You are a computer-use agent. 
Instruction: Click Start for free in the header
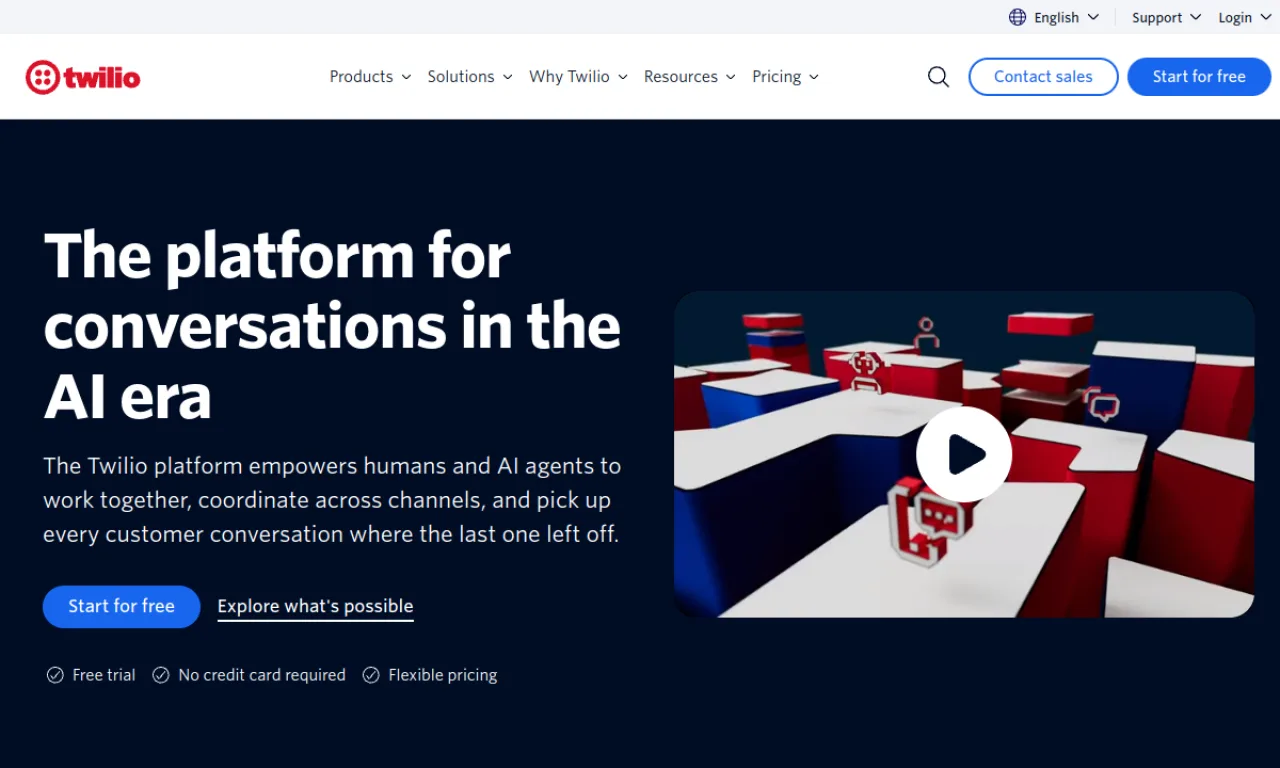[1199, 77]
